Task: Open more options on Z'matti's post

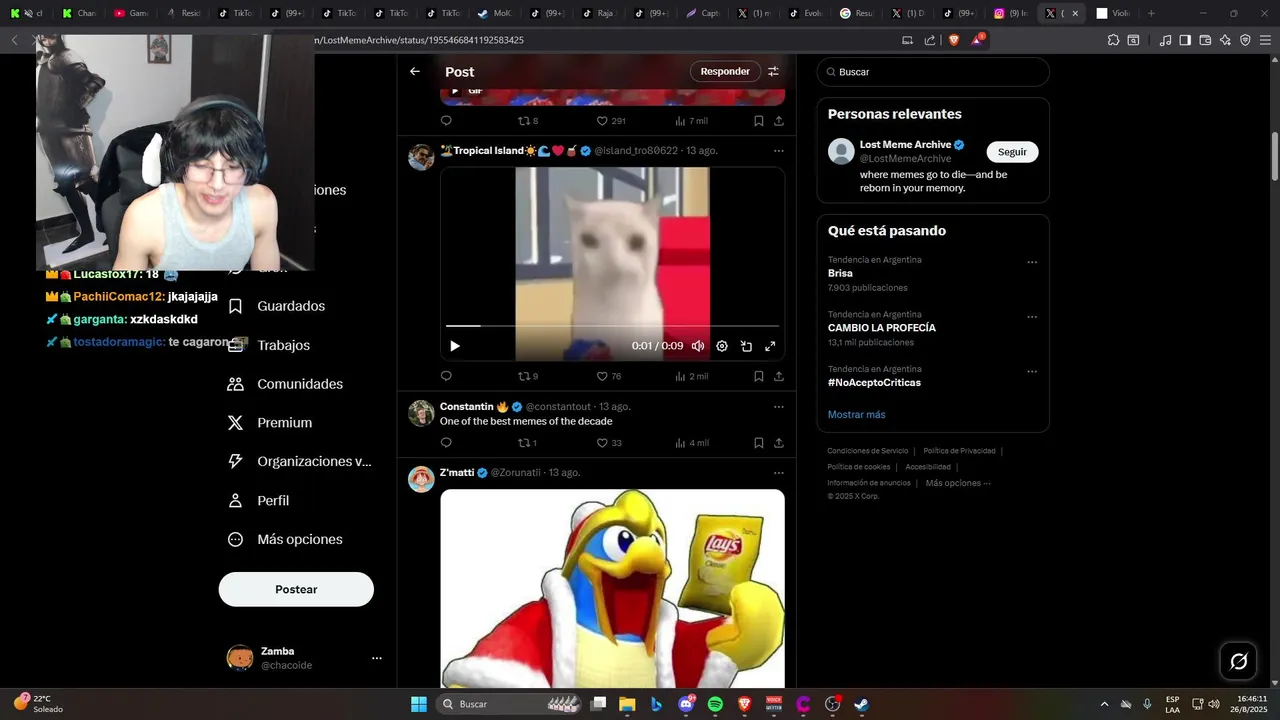Action: (x=779, y=472)
